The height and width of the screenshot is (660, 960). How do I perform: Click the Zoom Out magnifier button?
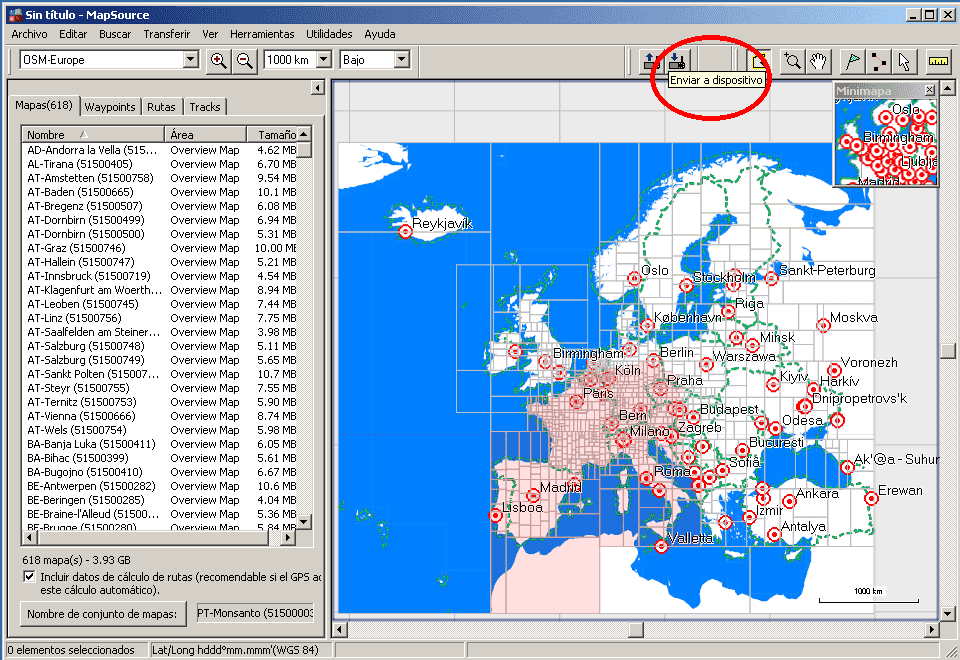(245, 60)
